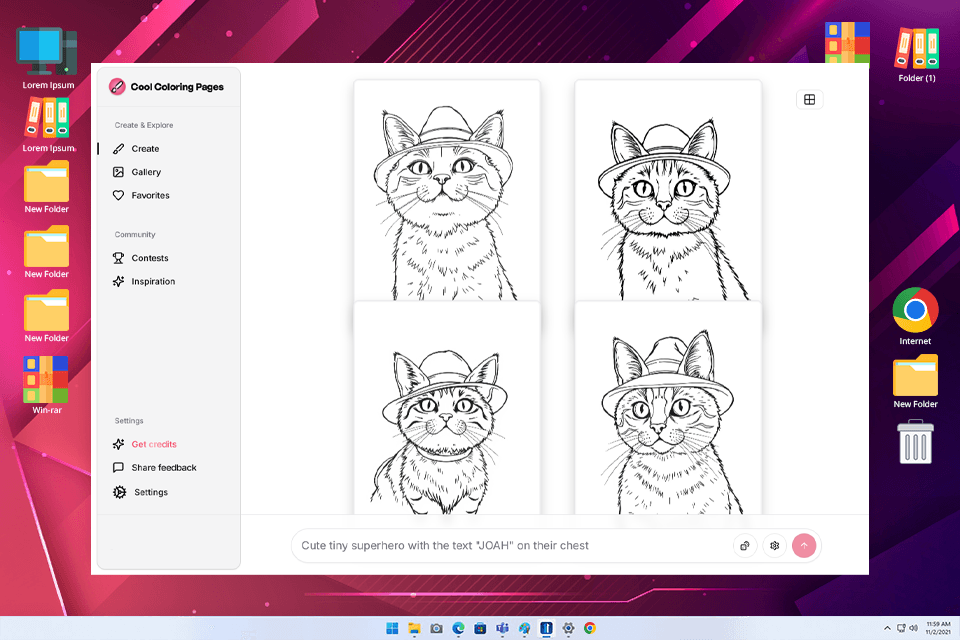
Task: Select the Lorem Ipsum computer desktop icon
Action: [48, 58]
